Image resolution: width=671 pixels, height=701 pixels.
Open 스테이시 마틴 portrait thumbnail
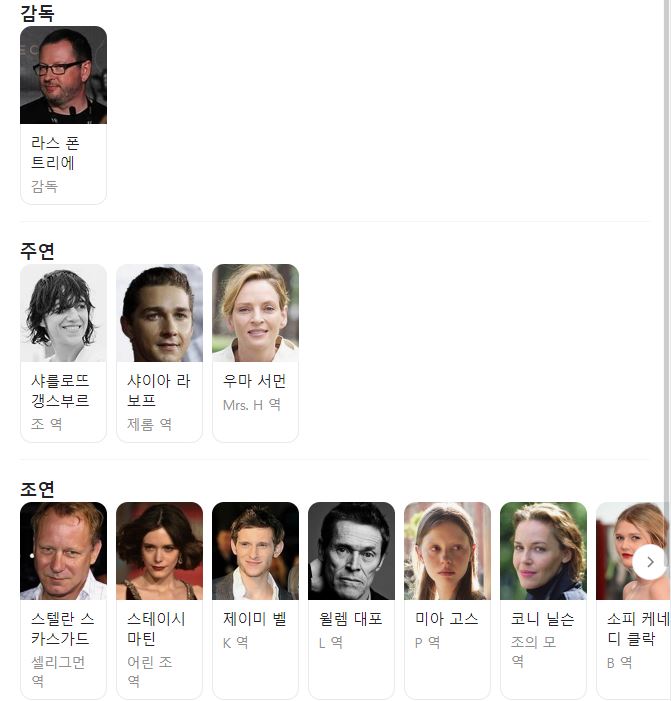(160, 551)
